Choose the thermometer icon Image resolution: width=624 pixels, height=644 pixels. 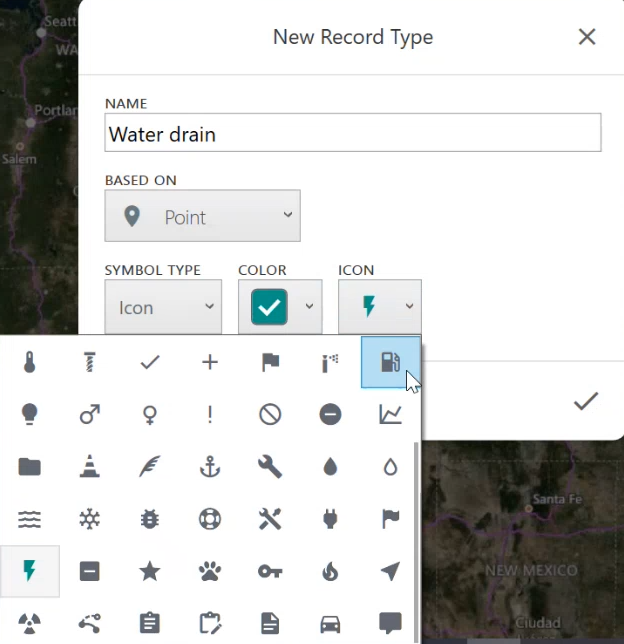[30, 363]
